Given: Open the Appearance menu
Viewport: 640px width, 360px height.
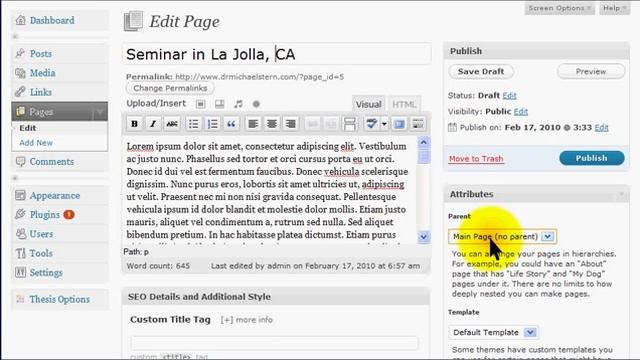Looking at the screenshot, I should 54,196.
